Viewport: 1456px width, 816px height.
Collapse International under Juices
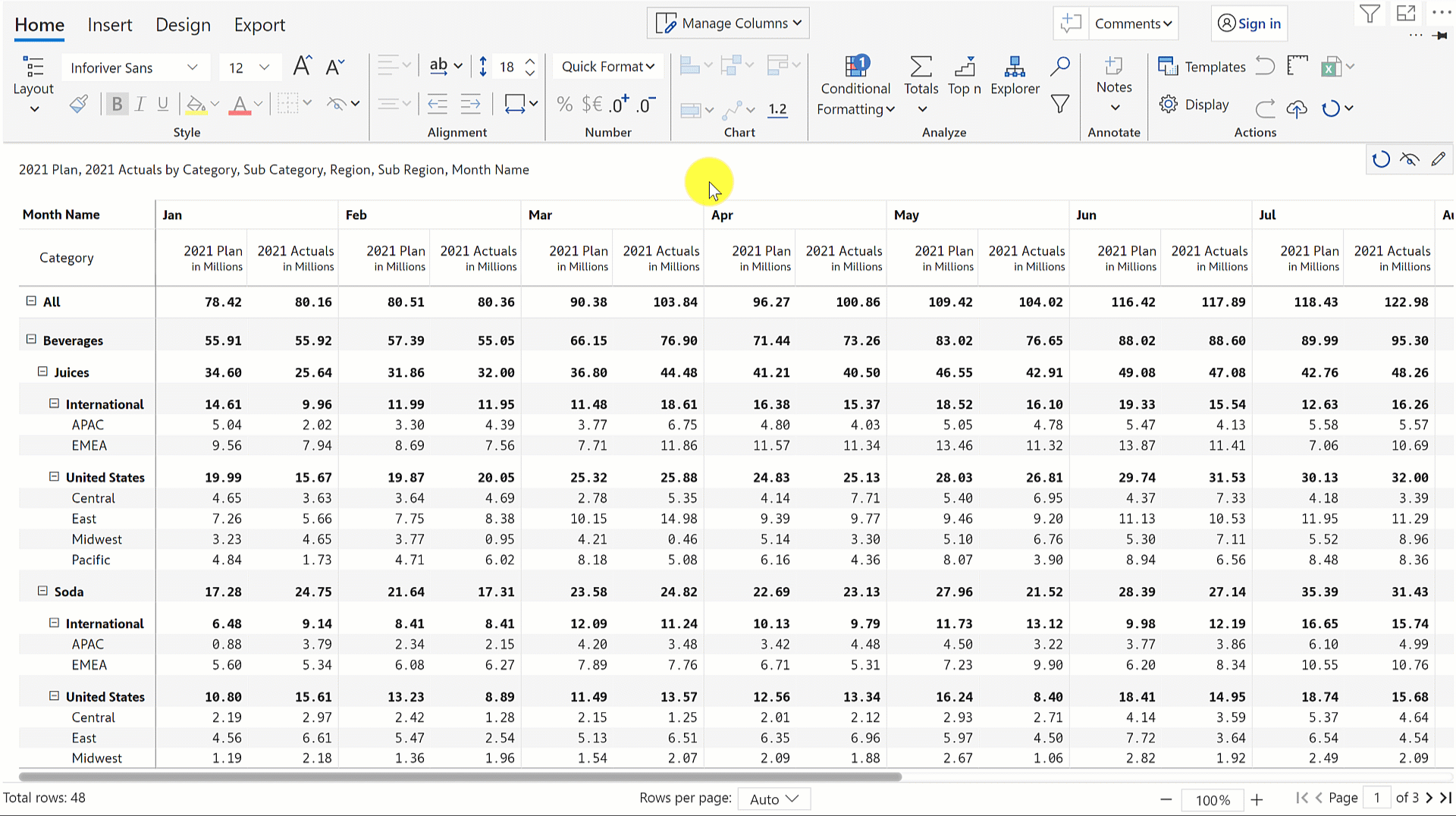(54, 403)
